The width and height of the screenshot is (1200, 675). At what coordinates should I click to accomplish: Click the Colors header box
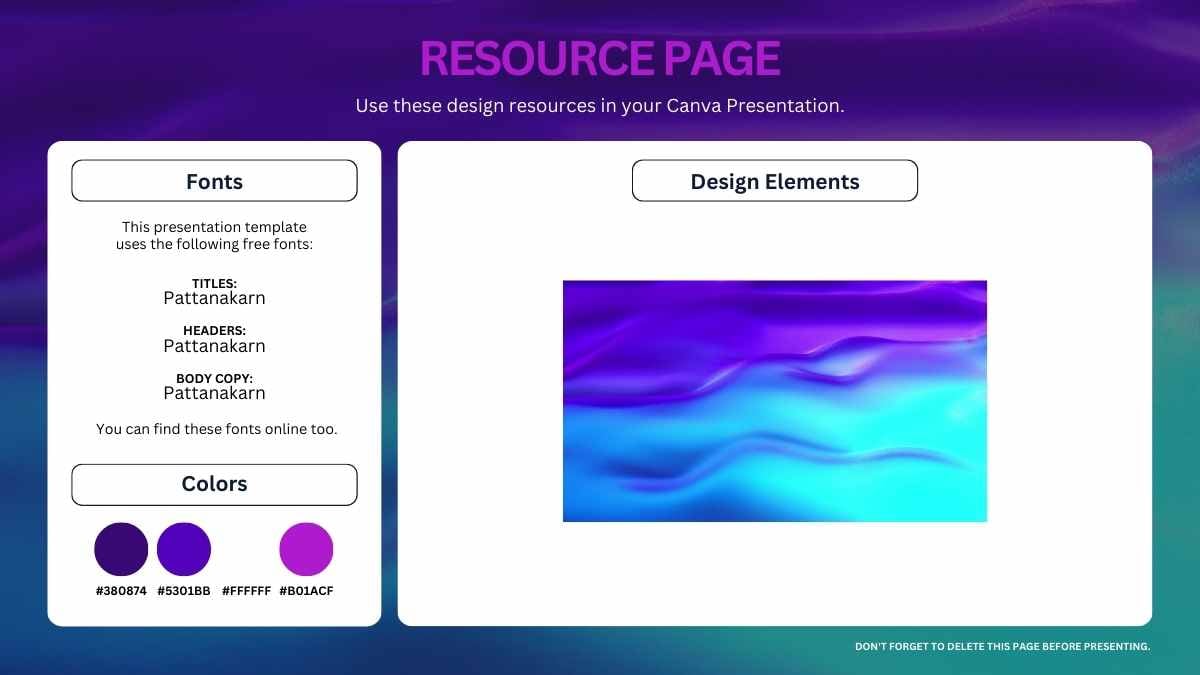(x=214, y=484)
